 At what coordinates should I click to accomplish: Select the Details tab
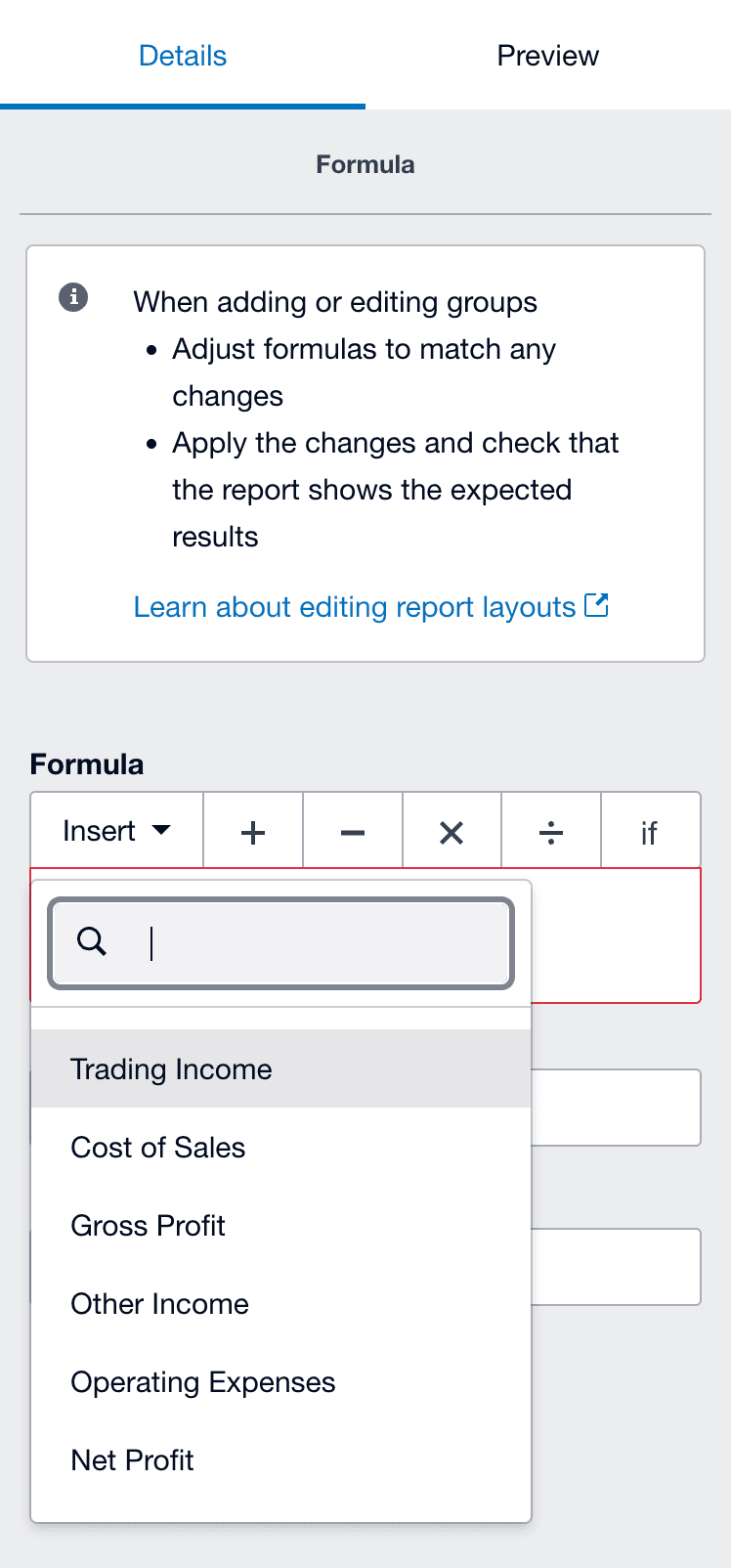(182, 56)
